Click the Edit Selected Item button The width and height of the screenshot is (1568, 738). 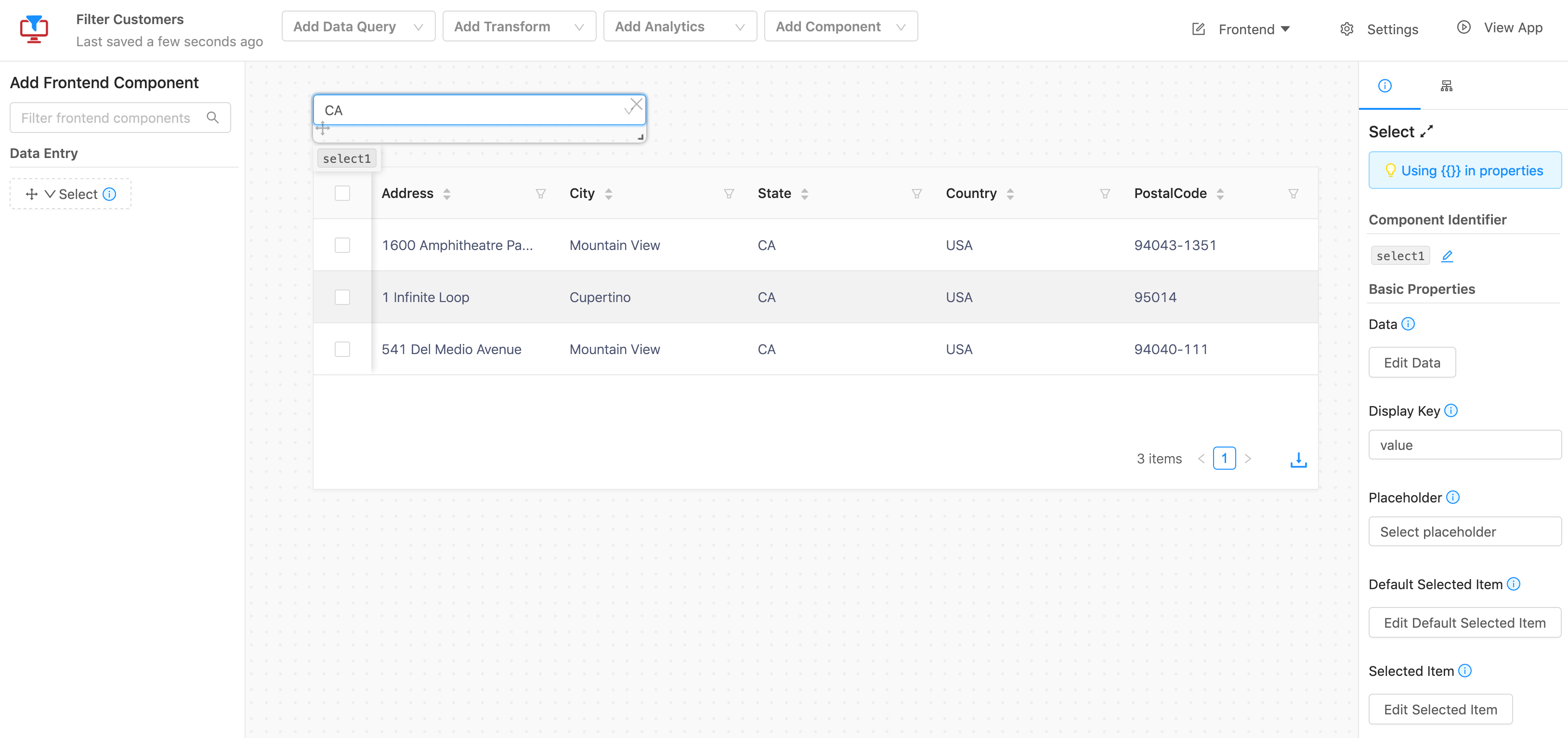pyautogui.click(x=1440, y=709)
